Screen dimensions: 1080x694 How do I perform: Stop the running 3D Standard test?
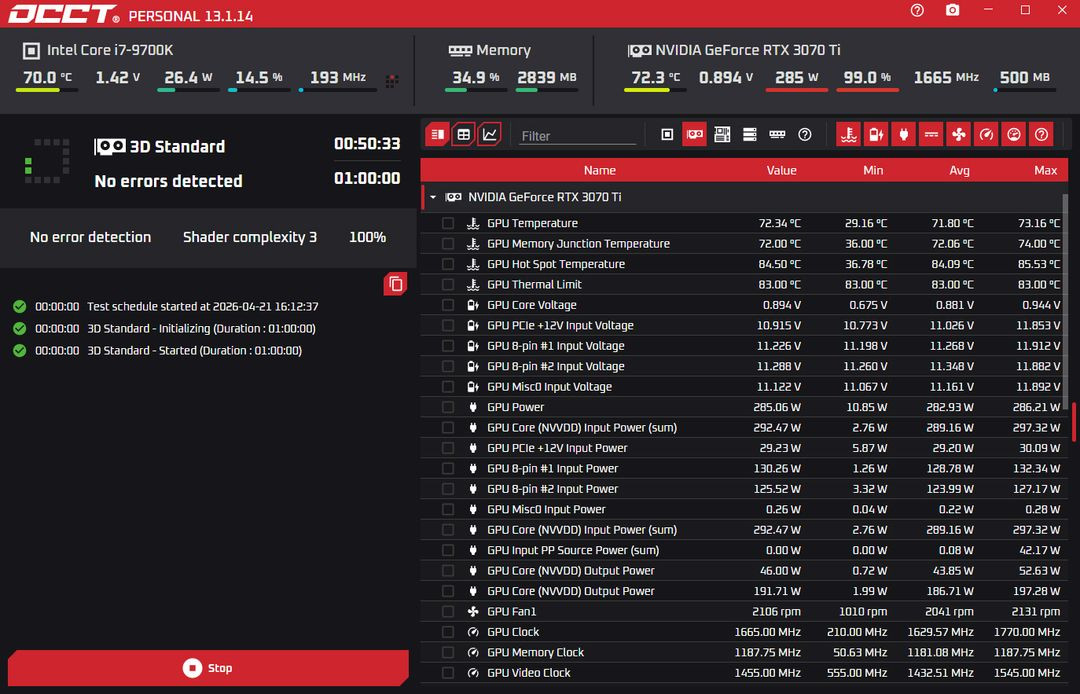point(208,668)
